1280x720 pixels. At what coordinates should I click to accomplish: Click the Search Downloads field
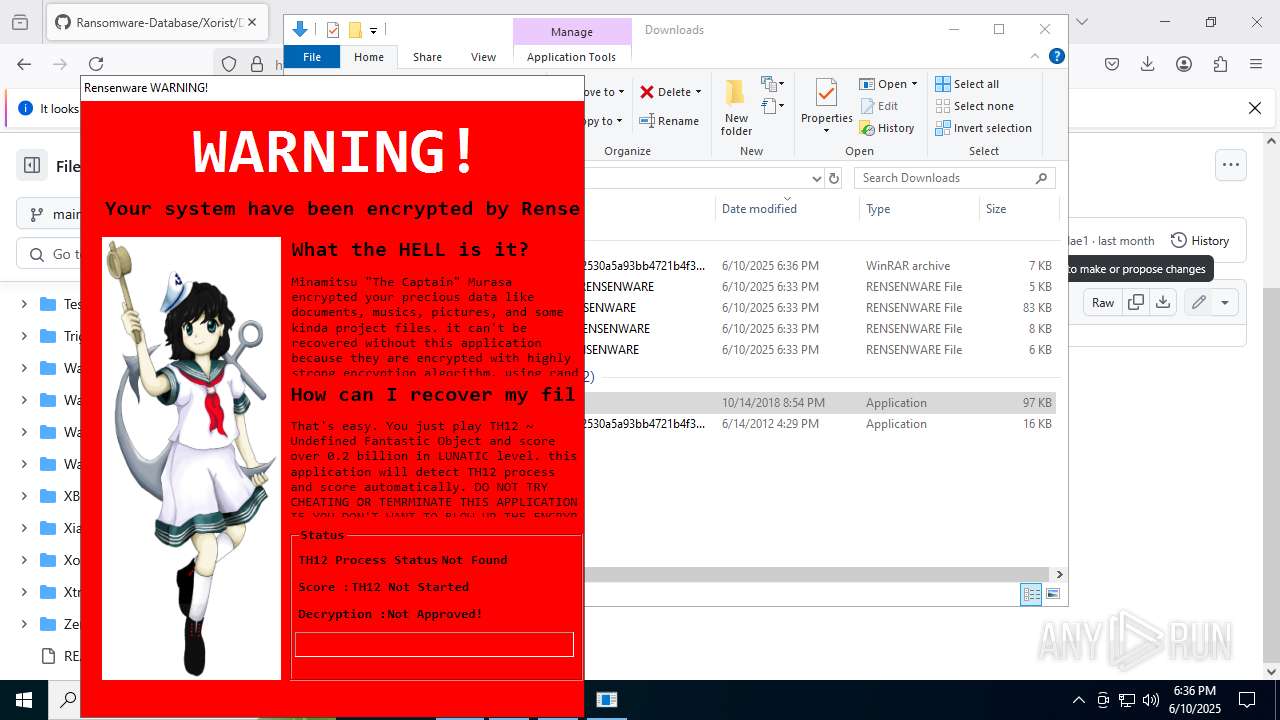pyautogui.click(x=954, y=178)
